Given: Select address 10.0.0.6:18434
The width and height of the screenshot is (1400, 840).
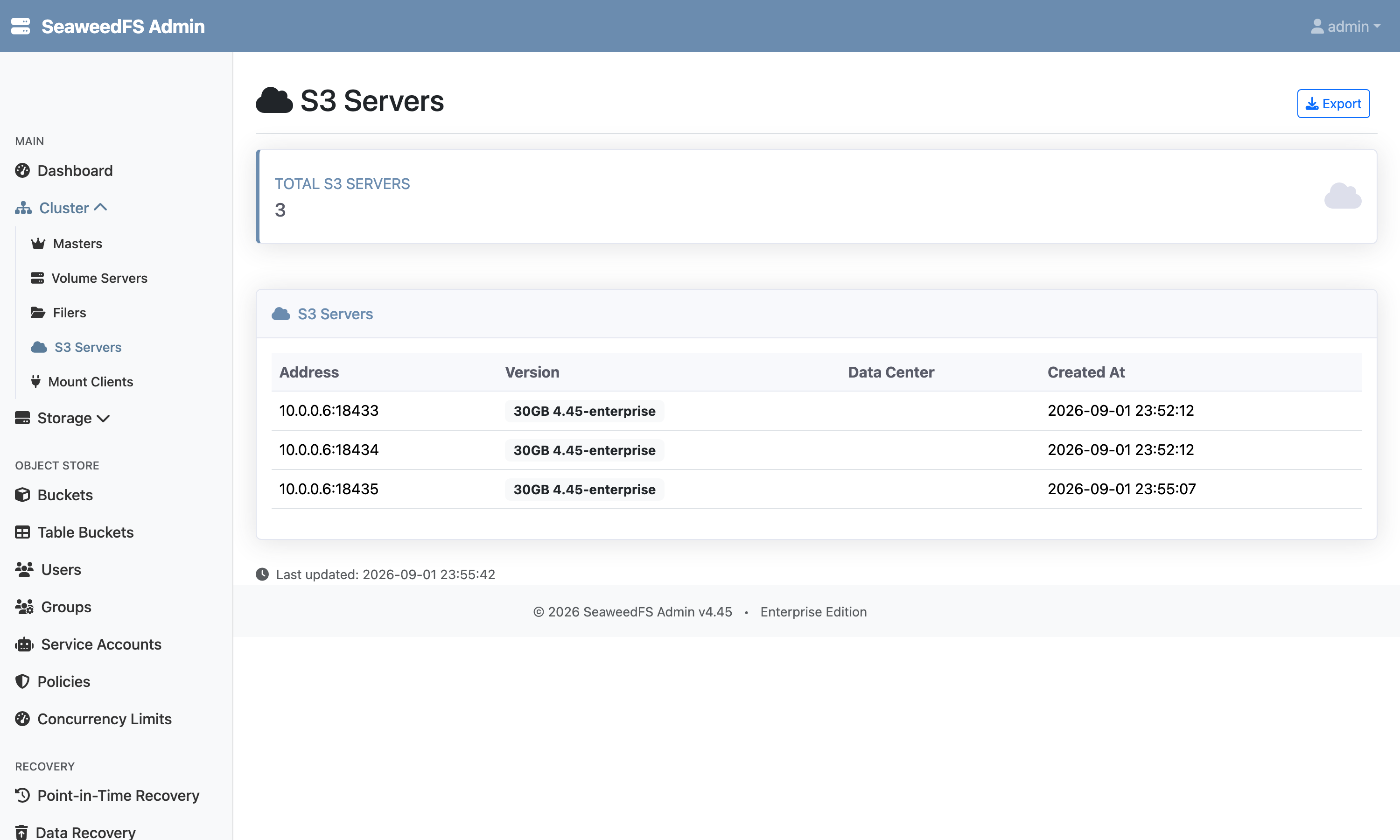Looking at the screenshot, I should [x=329, y=449].
